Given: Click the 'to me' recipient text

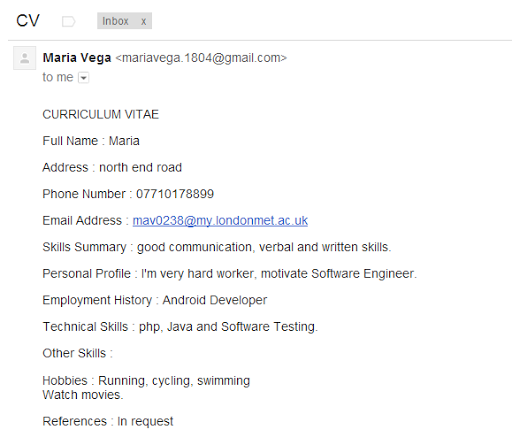Looking at the screenshot, I should pyautogui.click(x=58, y=77).
